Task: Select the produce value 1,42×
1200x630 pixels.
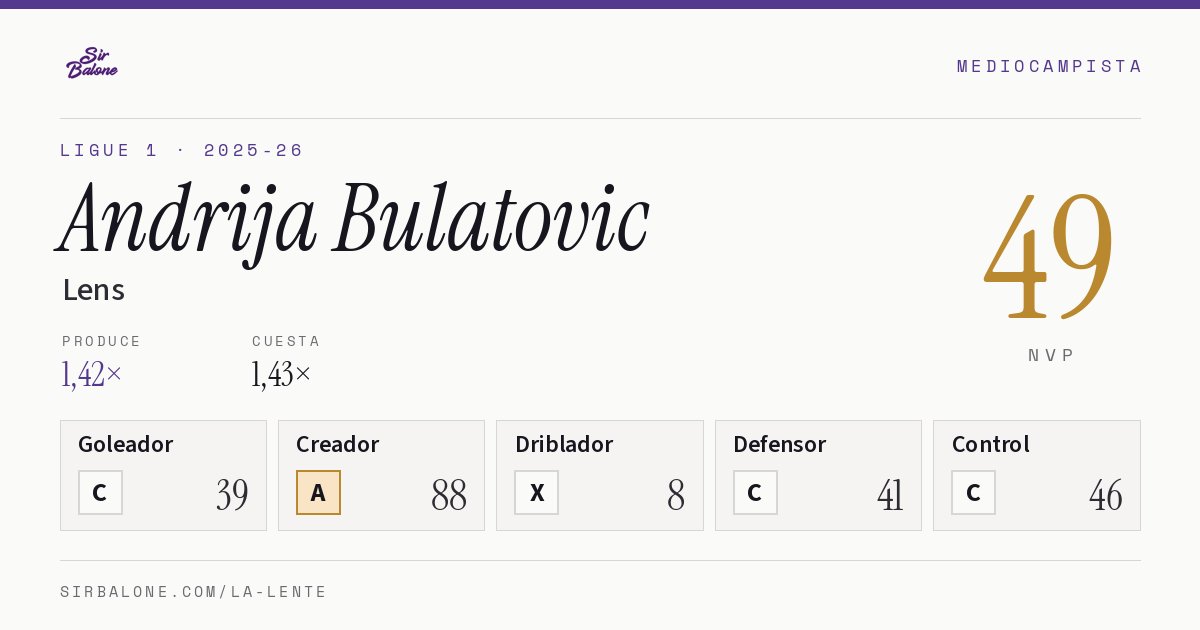Action: click(x=92, y=374)
